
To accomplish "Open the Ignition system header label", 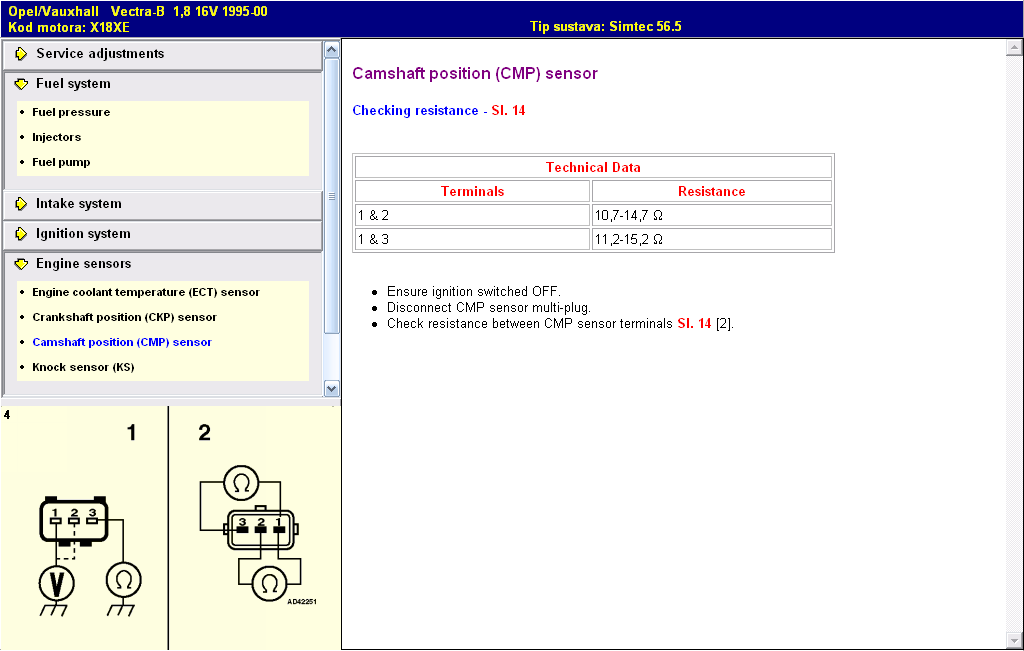I will [x=83, y=234].
